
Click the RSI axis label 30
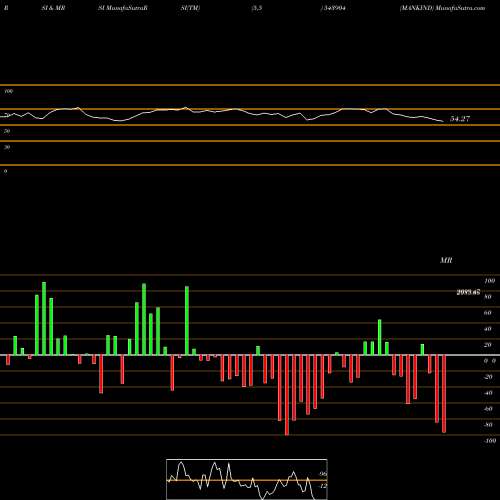[7, 147]
